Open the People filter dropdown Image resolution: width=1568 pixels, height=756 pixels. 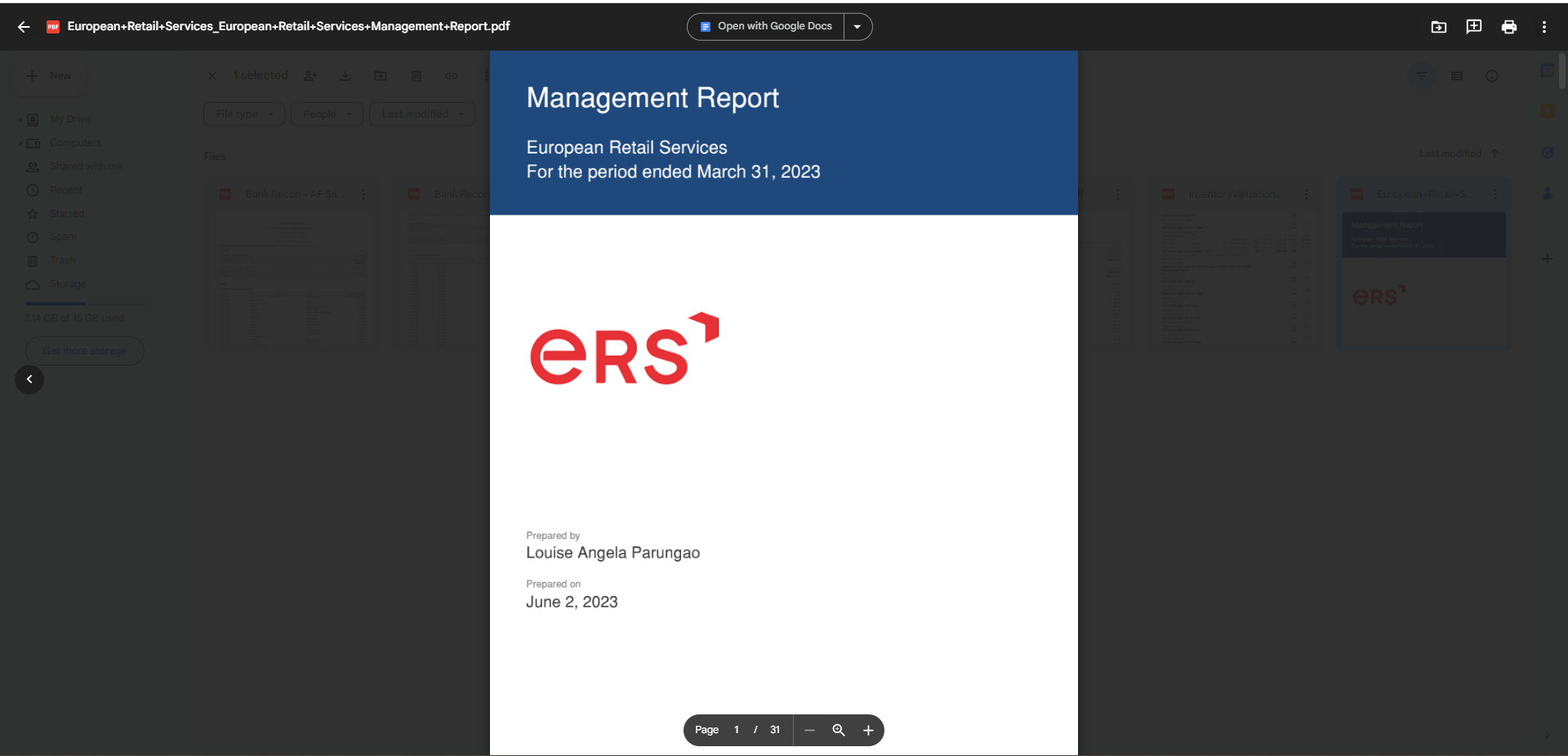(327, 114)
